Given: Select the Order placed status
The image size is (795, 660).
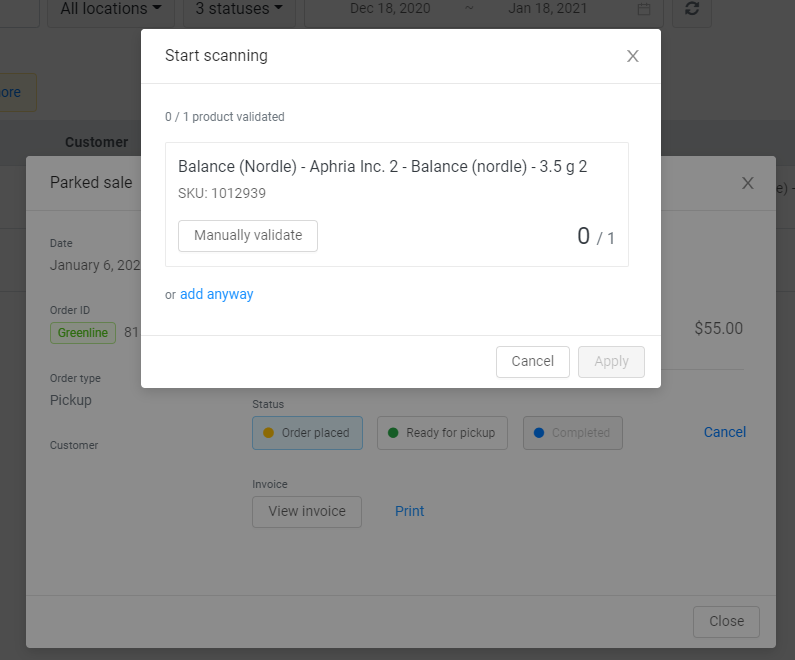Looking at the screenshot, I should [307, 433].
